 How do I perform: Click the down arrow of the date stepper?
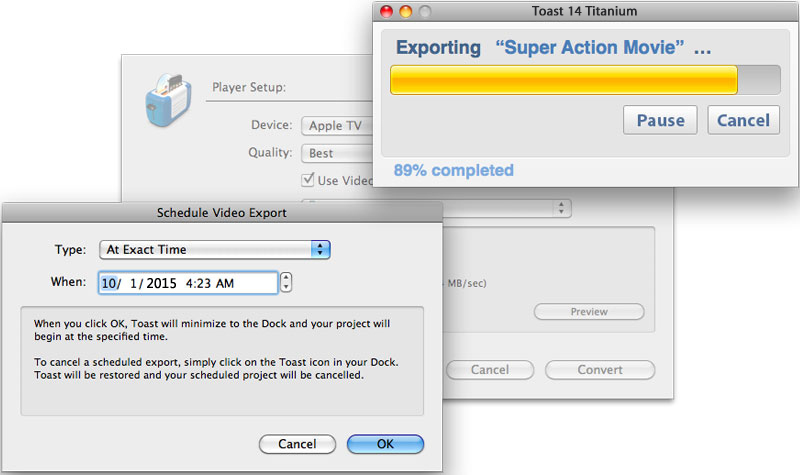287,288
